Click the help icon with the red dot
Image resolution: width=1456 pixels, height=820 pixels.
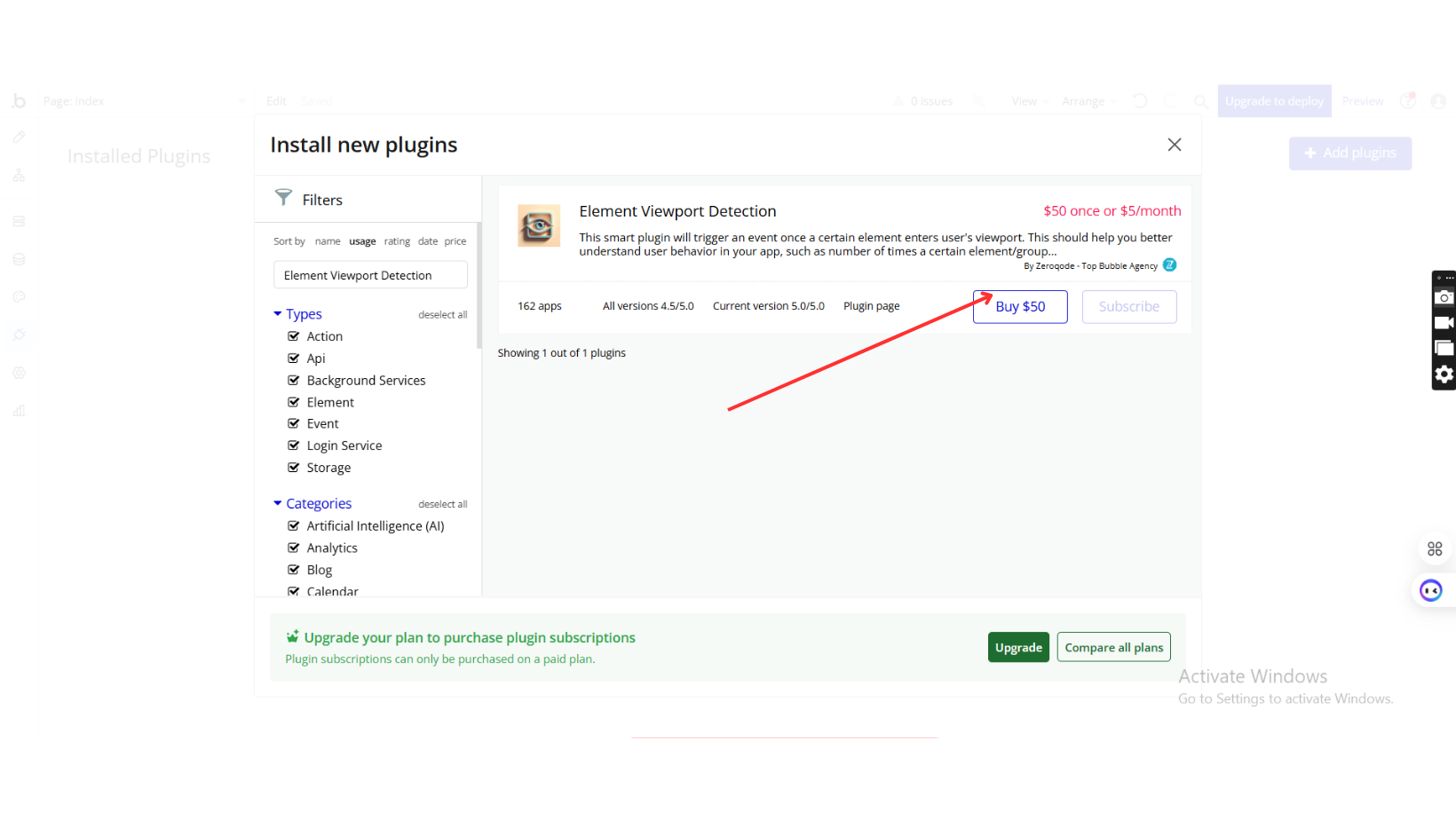pos(1407,100)
